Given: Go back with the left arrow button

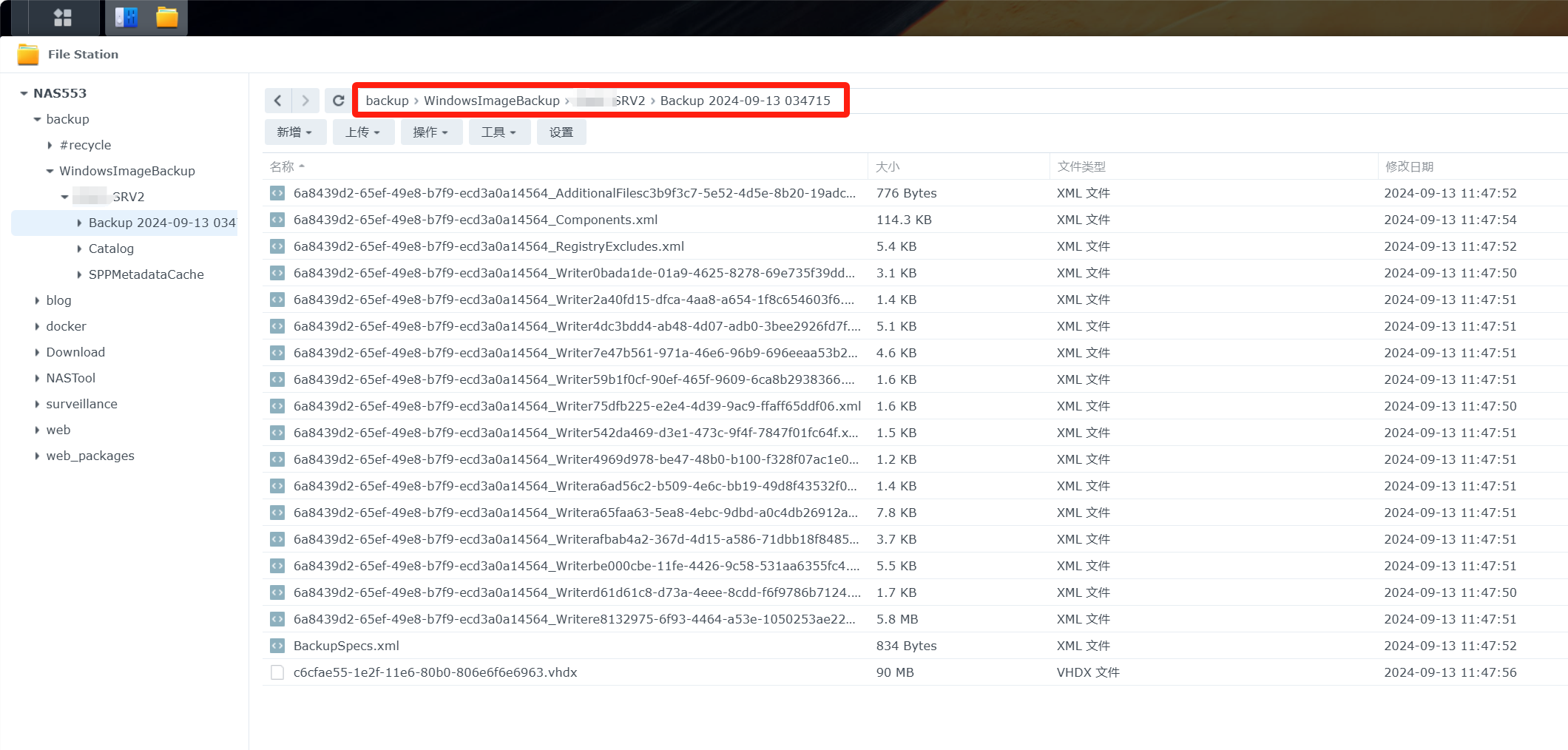Looking at the screenshot, I should coord(278,101).
